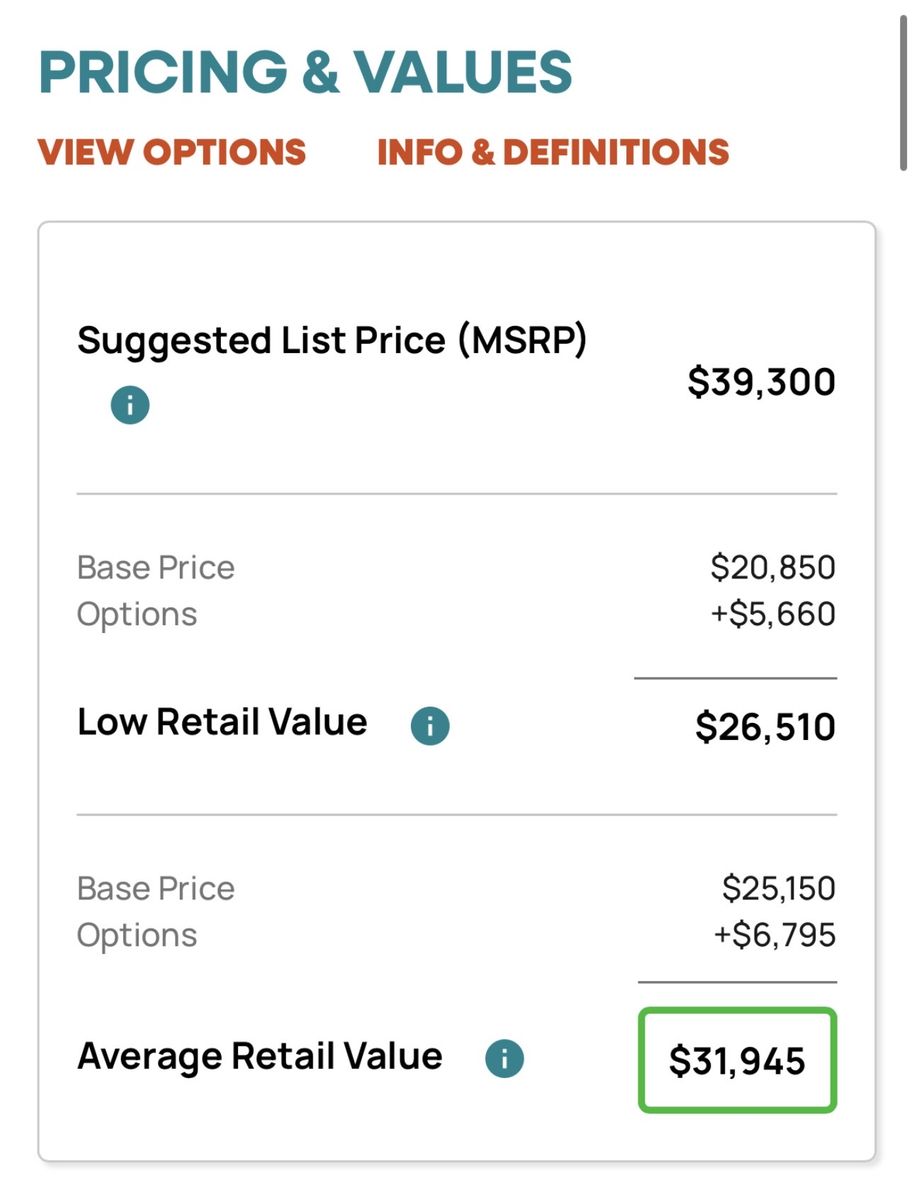Open the VIEW OPTIONS link
This screenshot has height=1200, width=914.
pos(172,152)
